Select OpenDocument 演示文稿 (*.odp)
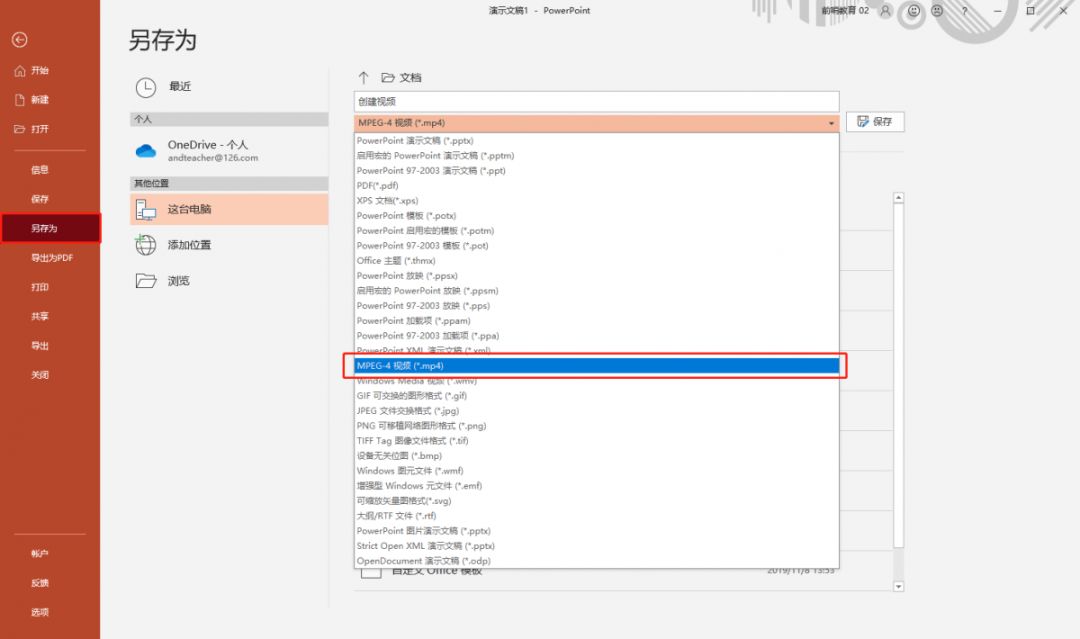The width and height of the screenshot is (1080, 639). [x=596, y=561]
